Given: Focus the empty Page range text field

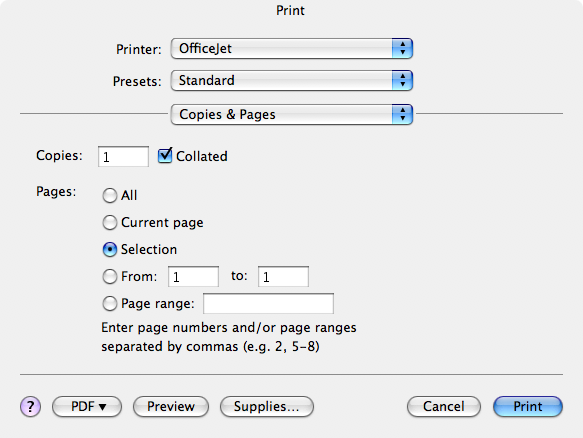Looking at the screenshot, I should [x=268, y=303].
